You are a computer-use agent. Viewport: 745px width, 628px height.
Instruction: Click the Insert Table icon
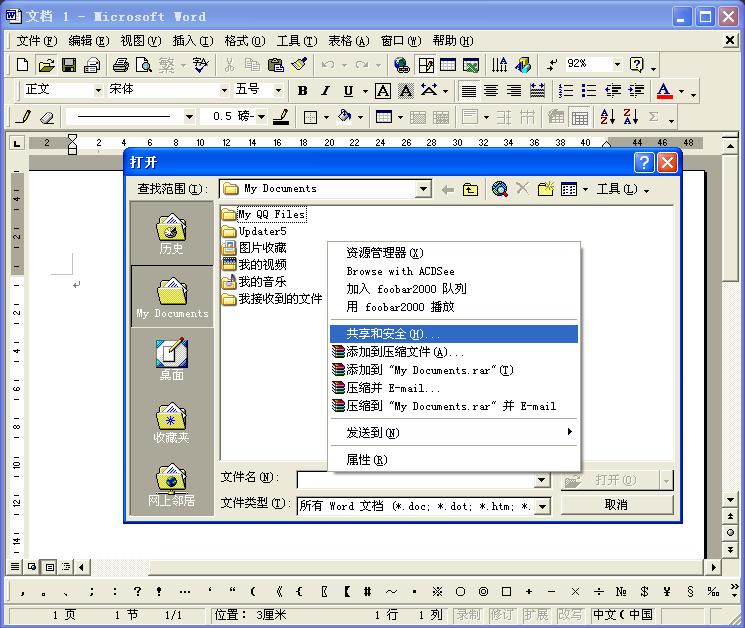point(448,65)
